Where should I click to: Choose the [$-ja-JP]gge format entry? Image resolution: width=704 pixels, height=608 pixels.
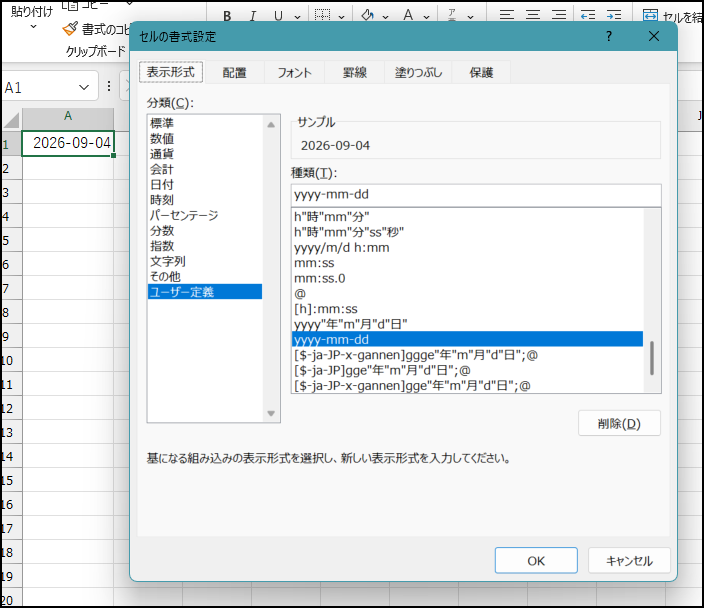click(x=467, y=370)
